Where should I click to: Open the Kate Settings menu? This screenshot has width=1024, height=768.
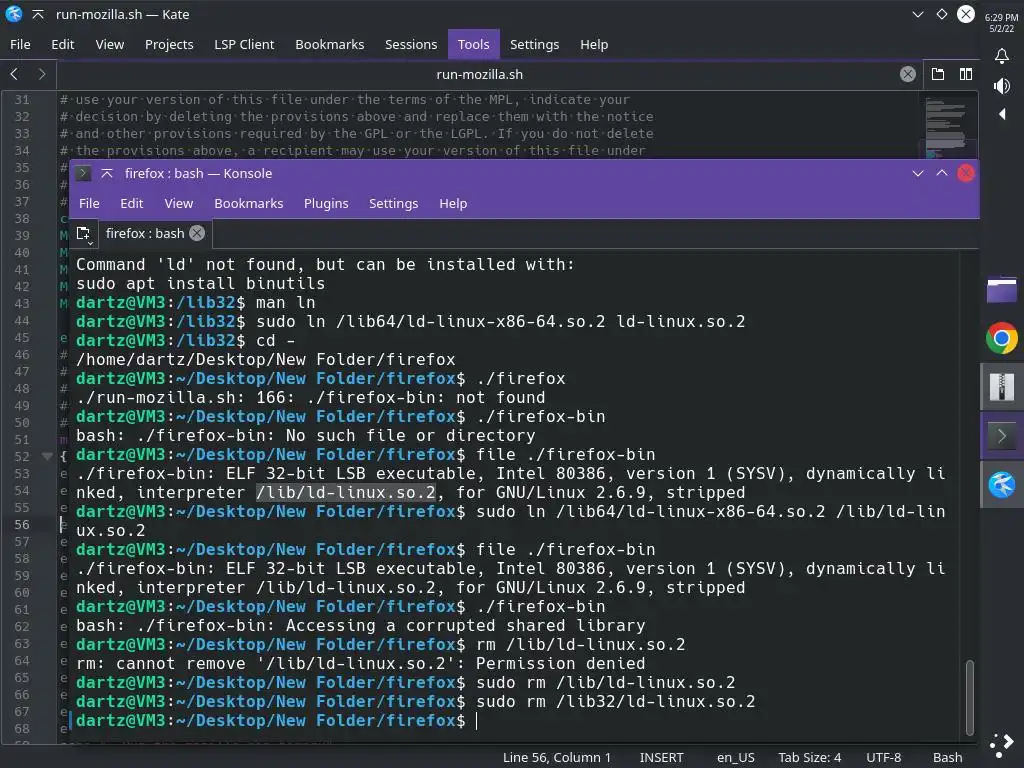pyautogui.click(x=534, y=44)
